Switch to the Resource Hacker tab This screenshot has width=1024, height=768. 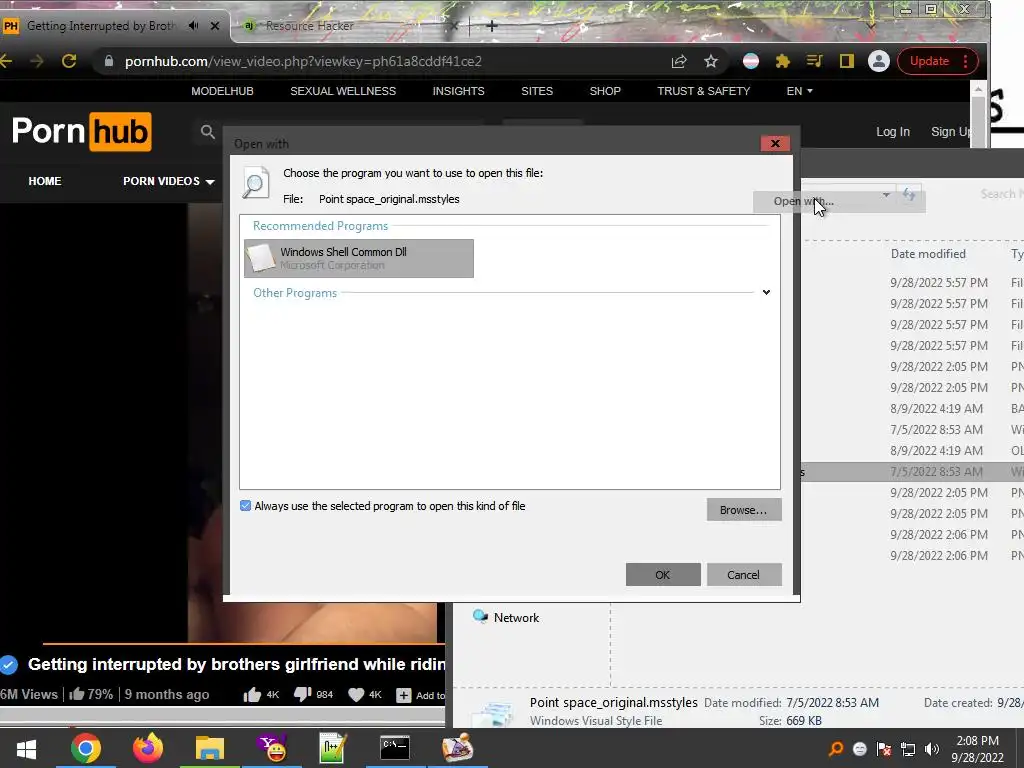[310, 26]
